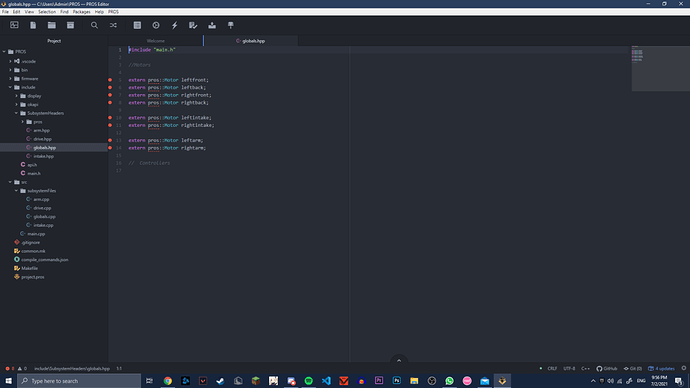
Task: Click the 1:1 cursor position indicator
Action: [119, 369]
